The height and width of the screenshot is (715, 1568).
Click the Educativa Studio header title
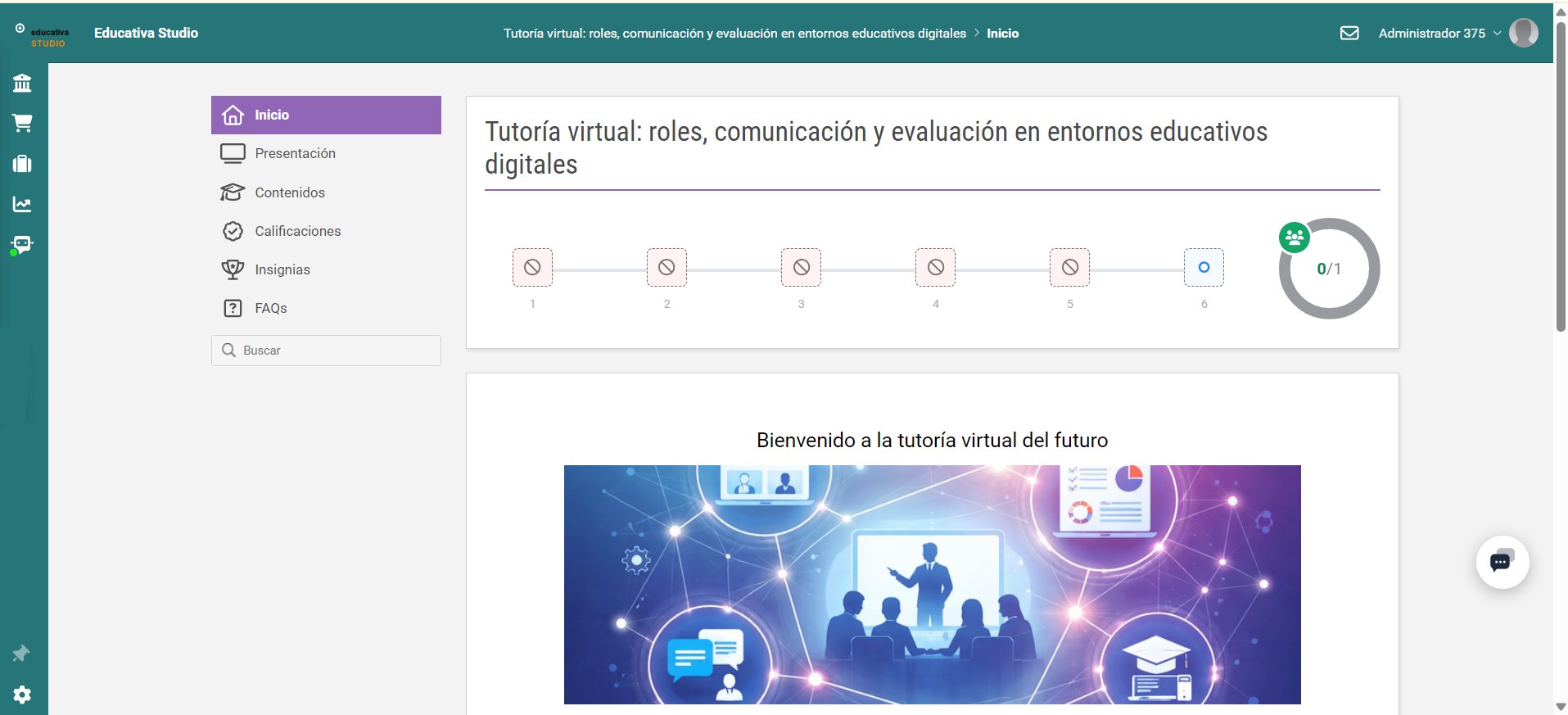click(146, 33)
